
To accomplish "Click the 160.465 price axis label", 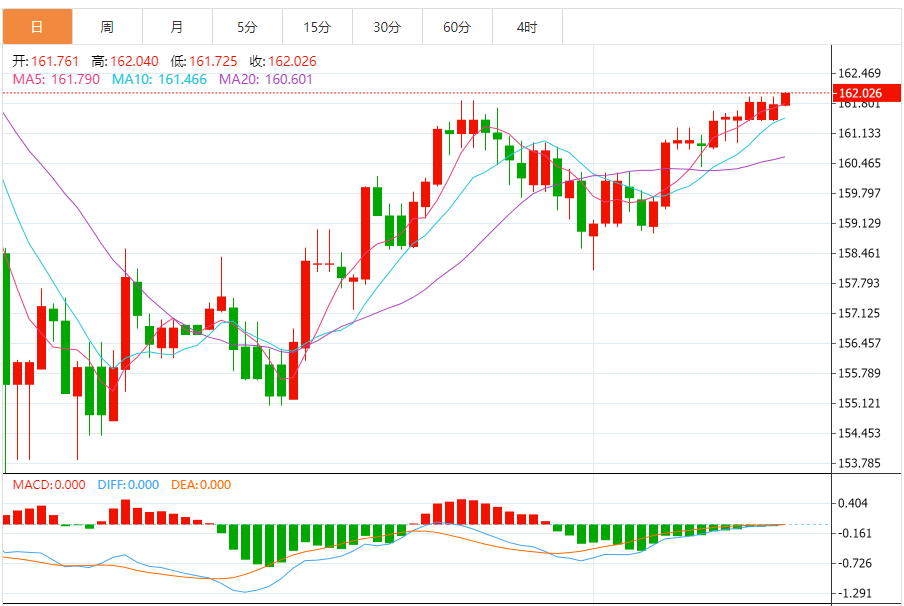I will (859, 163).
